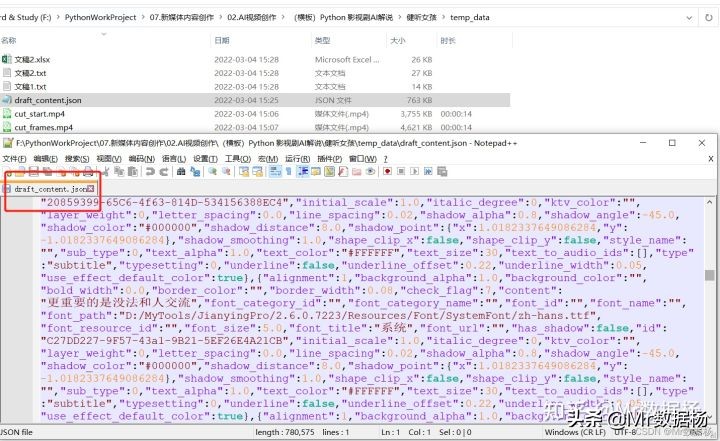Redo the edit via toolbar arrow
The image size is (720, 441).
pyautogui.click(x=164, y=171)
